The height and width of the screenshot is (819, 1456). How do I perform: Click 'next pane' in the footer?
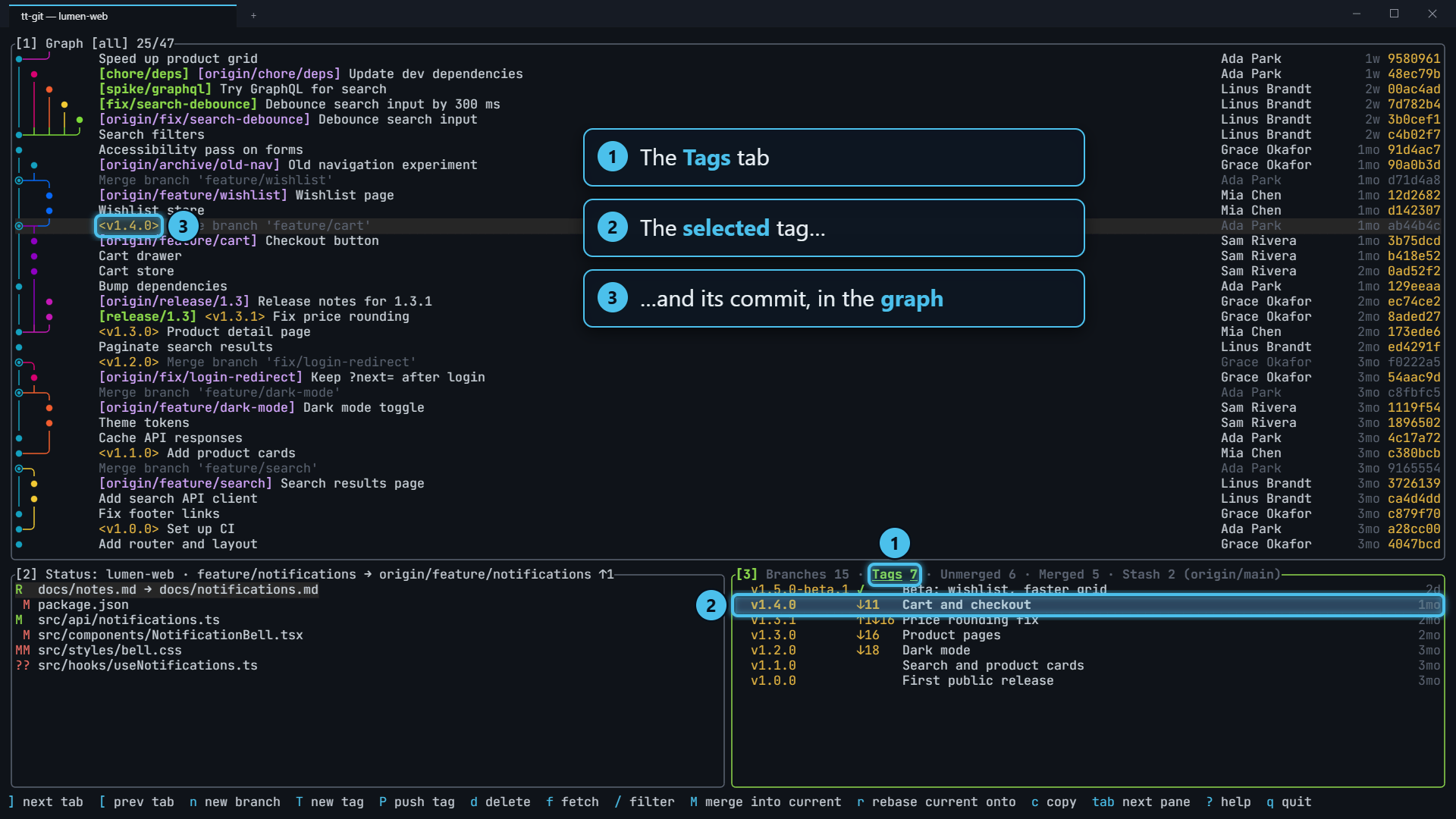(1141, 802)
